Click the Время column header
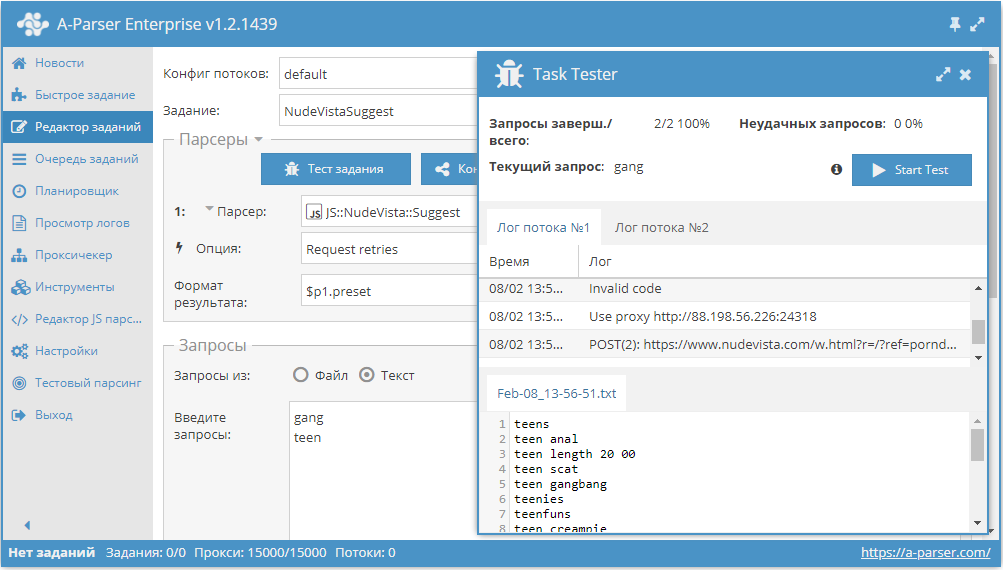 coord(528,261)
